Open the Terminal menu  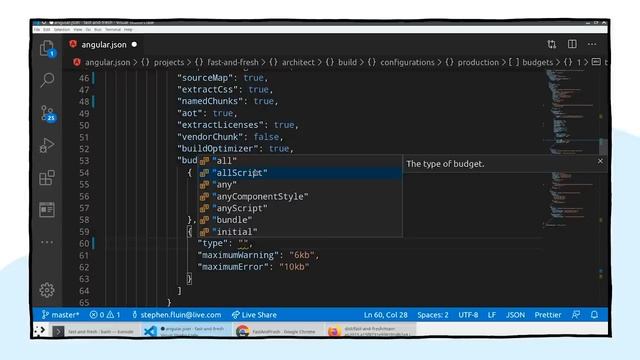click(x=113, y=30)
